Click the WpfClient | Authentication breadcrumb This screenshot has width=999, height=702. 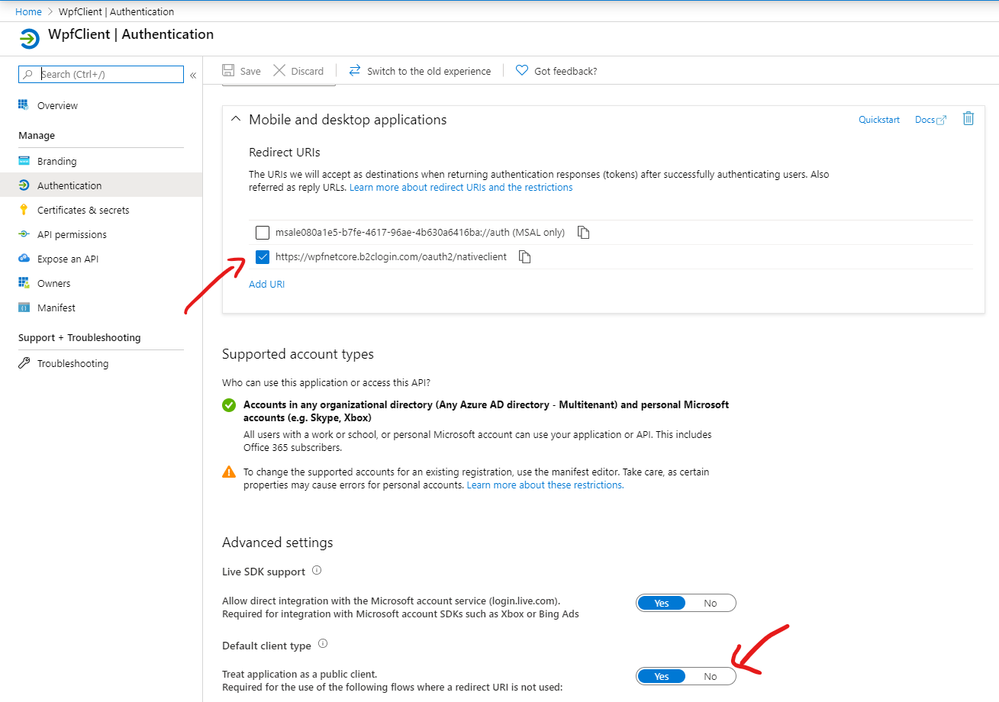pyautogui.click(x=116, y=11)
